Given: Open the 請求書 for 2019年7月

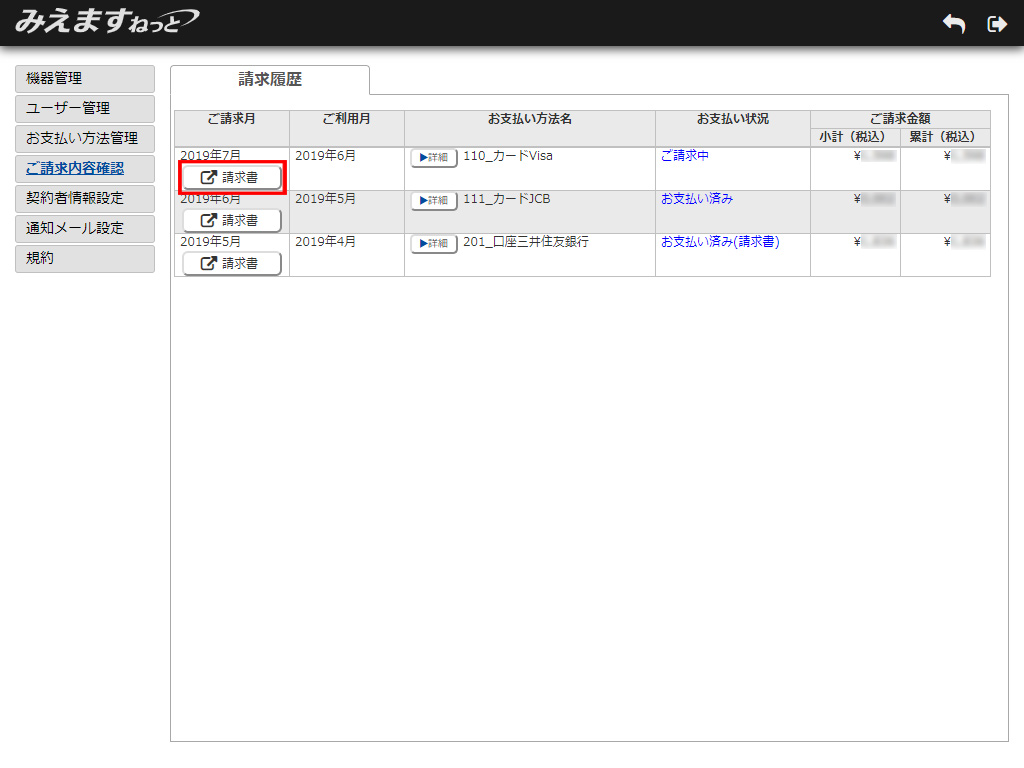Looking at the screenshot, I should click(x=232, y=177).
